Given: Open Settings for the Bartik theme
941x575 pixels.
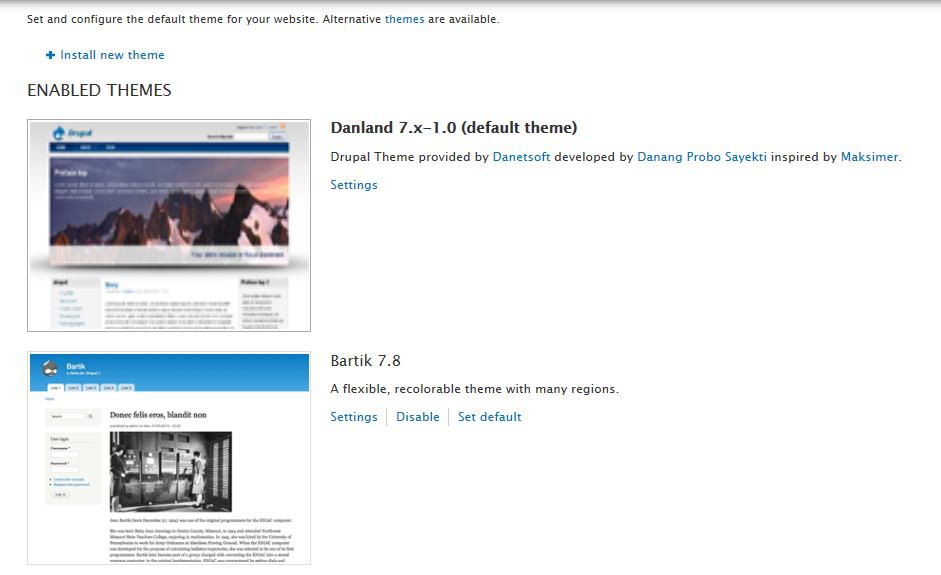Looking at the screenshot, I should 354,417.
